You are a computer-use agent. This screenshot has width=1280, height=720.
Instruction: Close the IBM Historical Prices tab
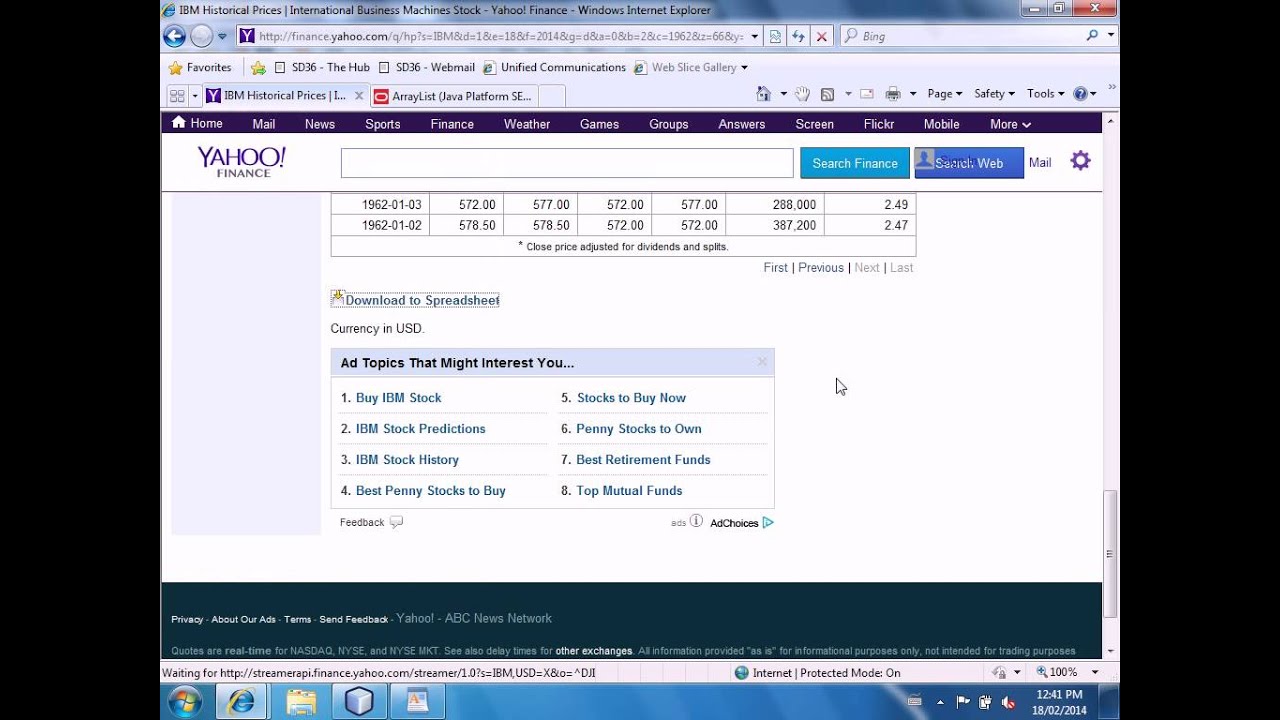[x=359, y=96]
